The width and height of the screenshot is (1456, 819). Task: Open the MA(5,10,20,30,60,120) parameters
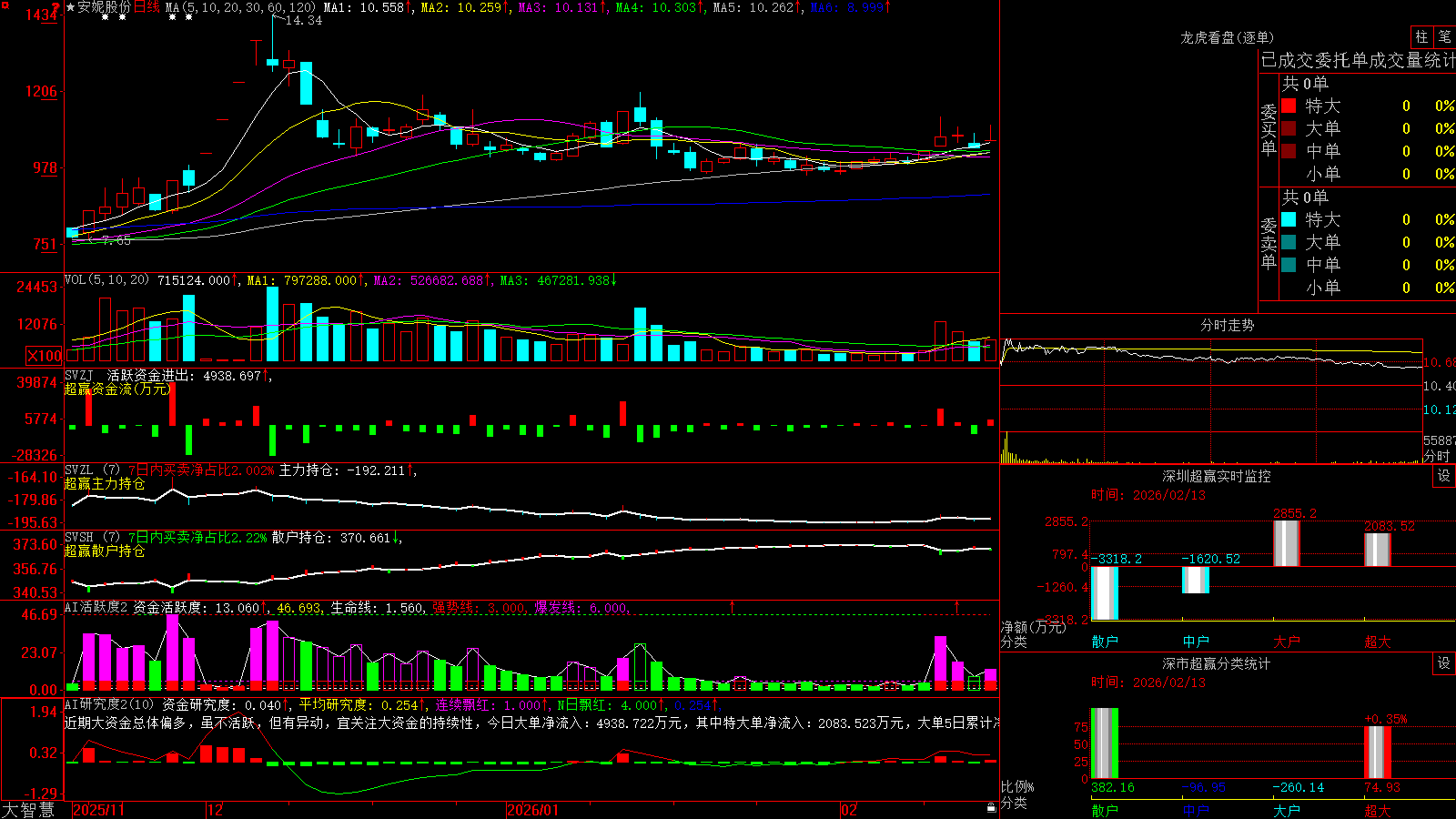[240, 7]
